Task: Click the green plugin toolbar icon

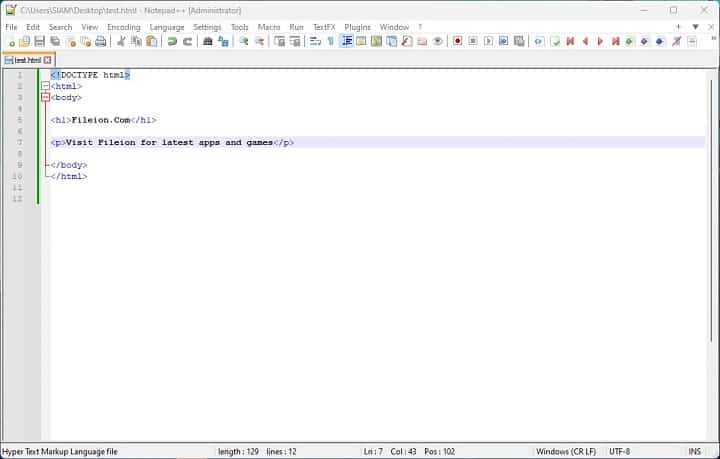Action: pos(630,42)
